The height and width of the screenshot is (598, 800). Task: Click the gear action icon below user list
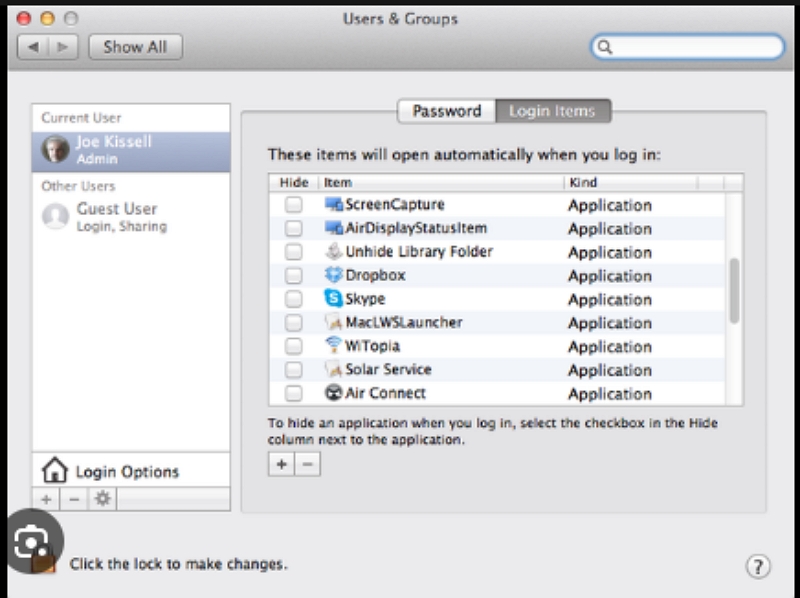[103, 499]
